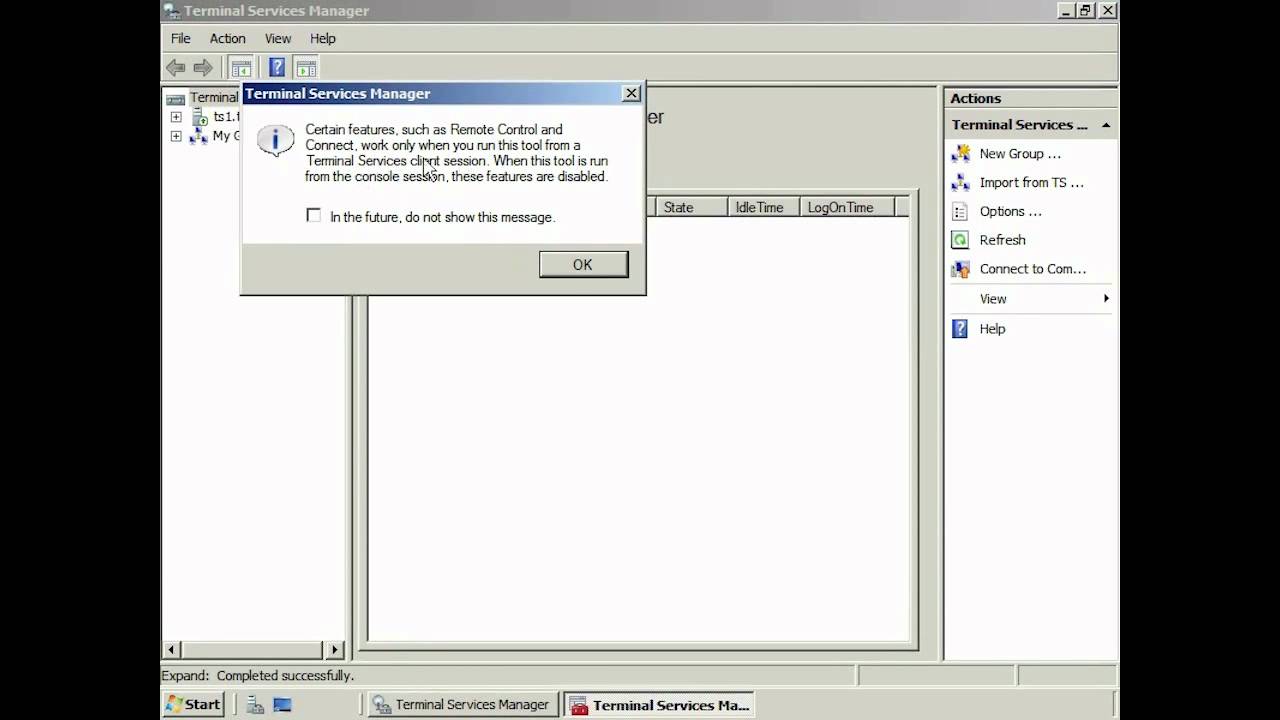
Task: Click the active Terminal Services Ma... taskbar button
Action: tap(658, 704)
